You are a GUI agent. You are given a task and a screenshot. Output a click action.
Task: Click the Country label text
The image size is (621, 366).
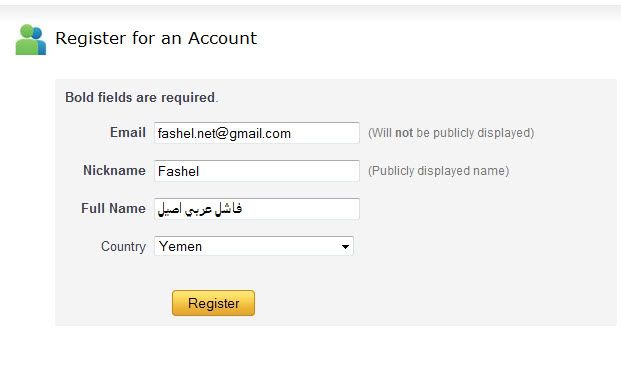coord(124,246)
